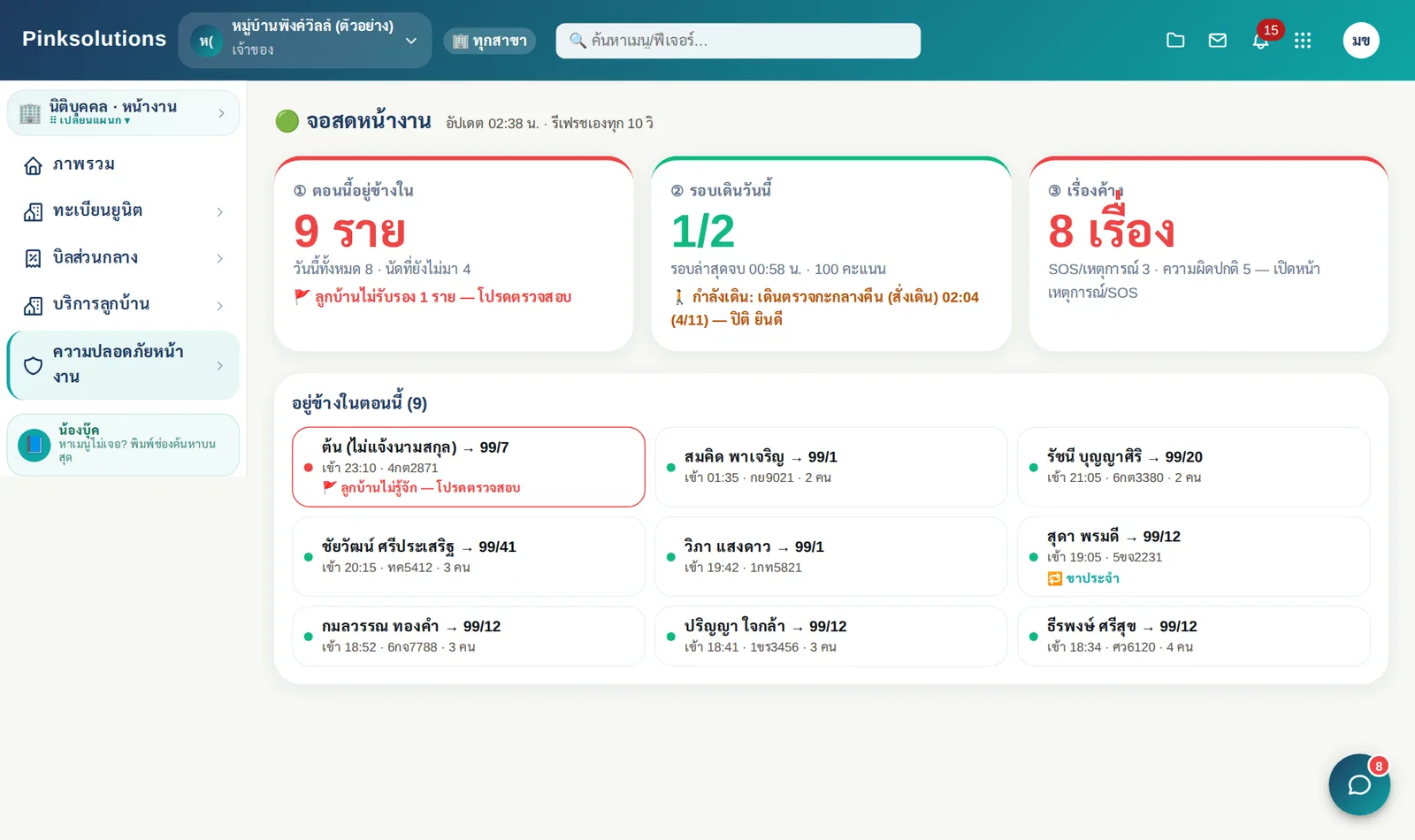
Task: Click the กำลังเดิน night patrol status link
Action: click(x=825, y=308)
